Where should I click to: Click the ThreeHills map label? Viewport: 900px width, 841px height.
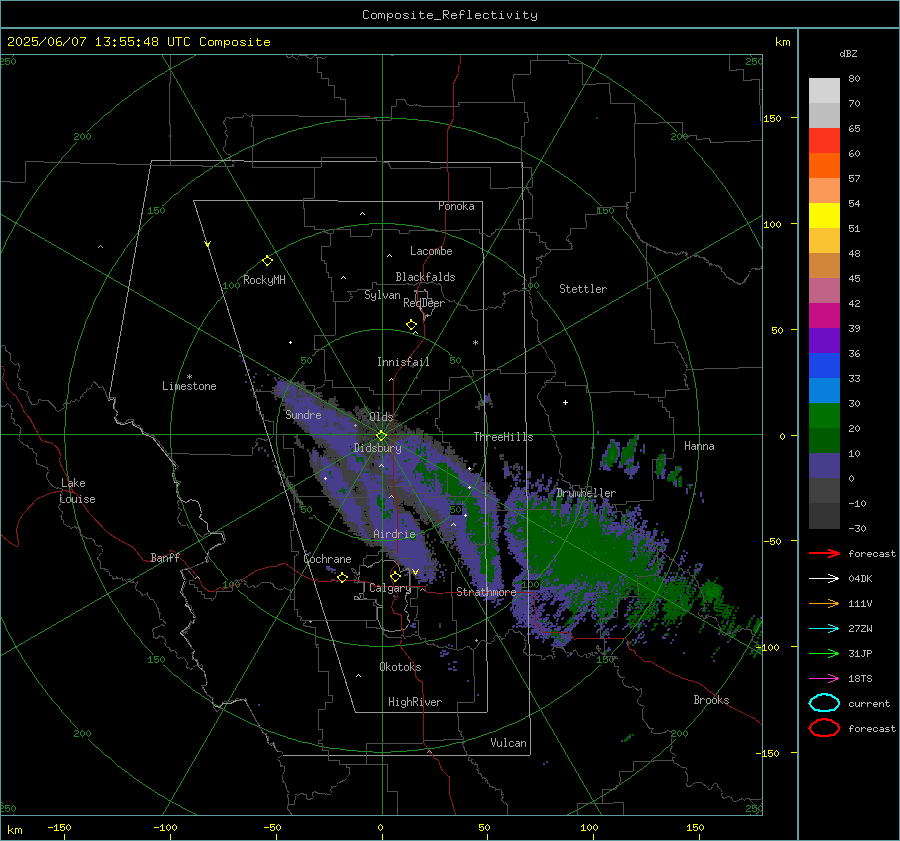point(503,437)
